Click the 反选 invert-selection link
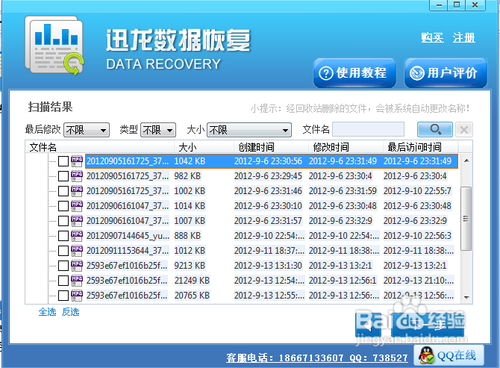The width and height of the screenshot is (500, 368). [70, 312]
